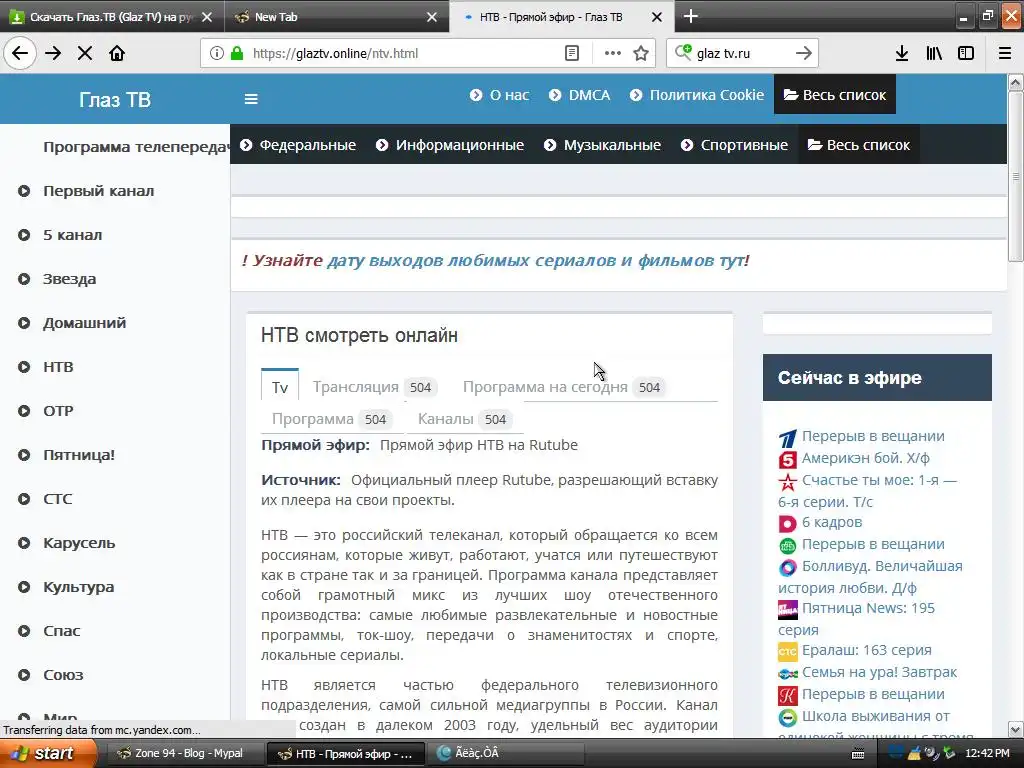Close the New Tab browser tab
The width and height of the screenshot is (1024, 768).
coord(432,17)
